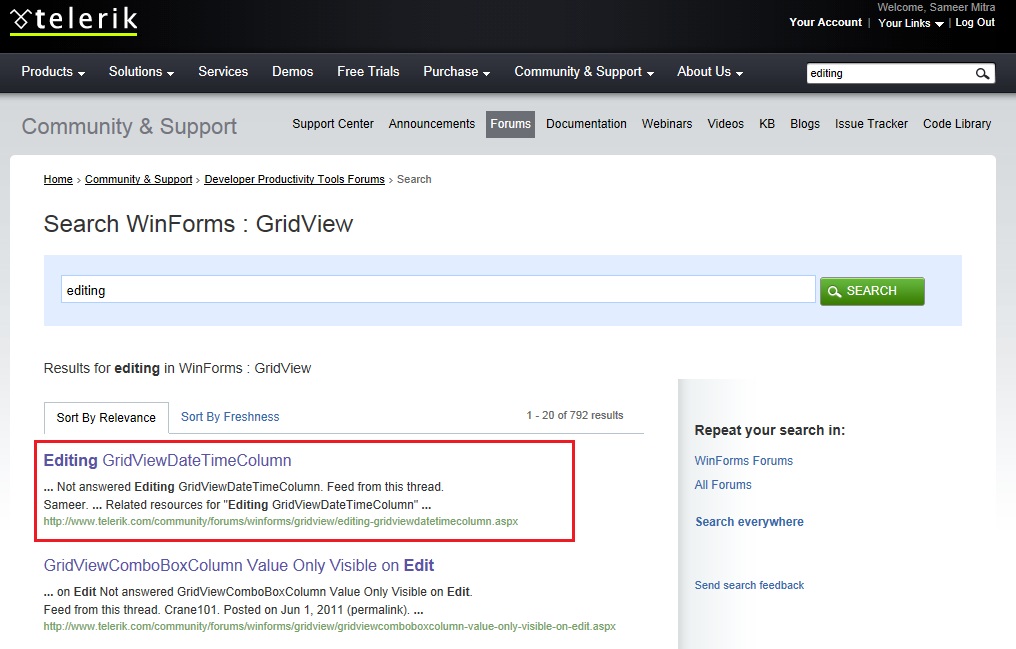Click the forum search input containing 'editing'
The width and height of the screenshot is (1016, 649).
tap(438, 290)
